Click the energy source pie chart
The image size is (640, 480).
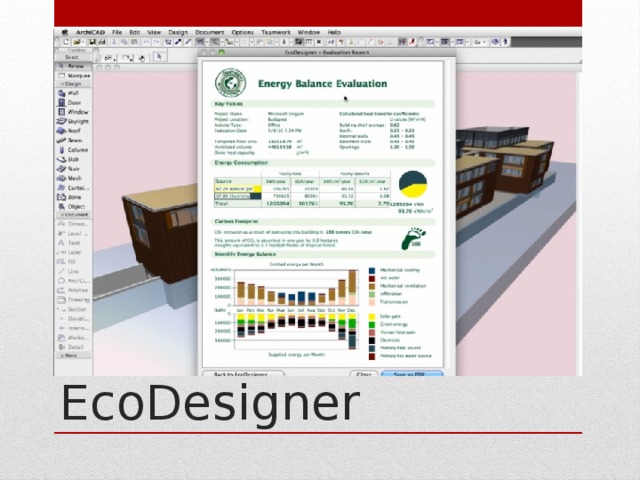click(x=413, y=184)
